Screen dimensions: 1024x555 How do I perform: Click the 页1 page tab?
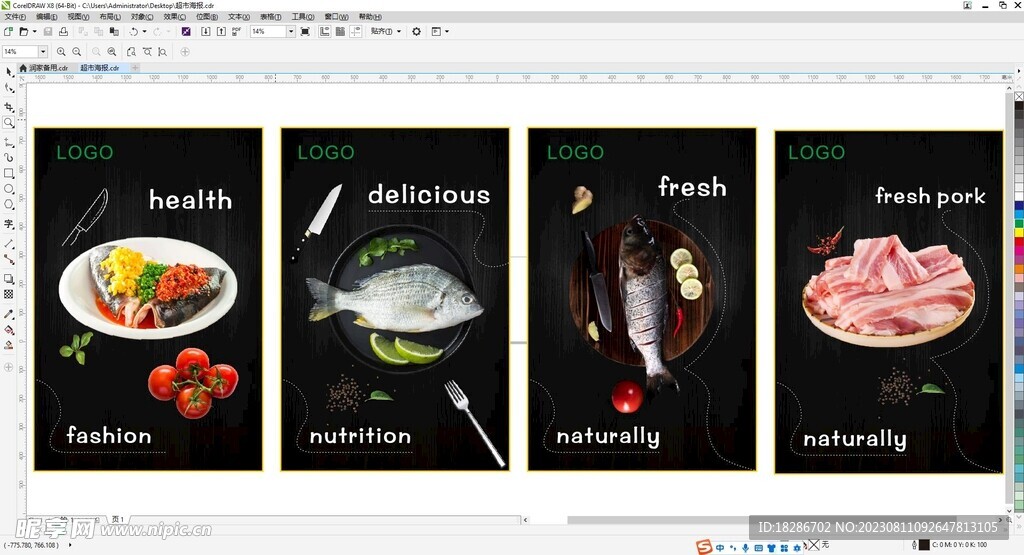tap(118, 520)
